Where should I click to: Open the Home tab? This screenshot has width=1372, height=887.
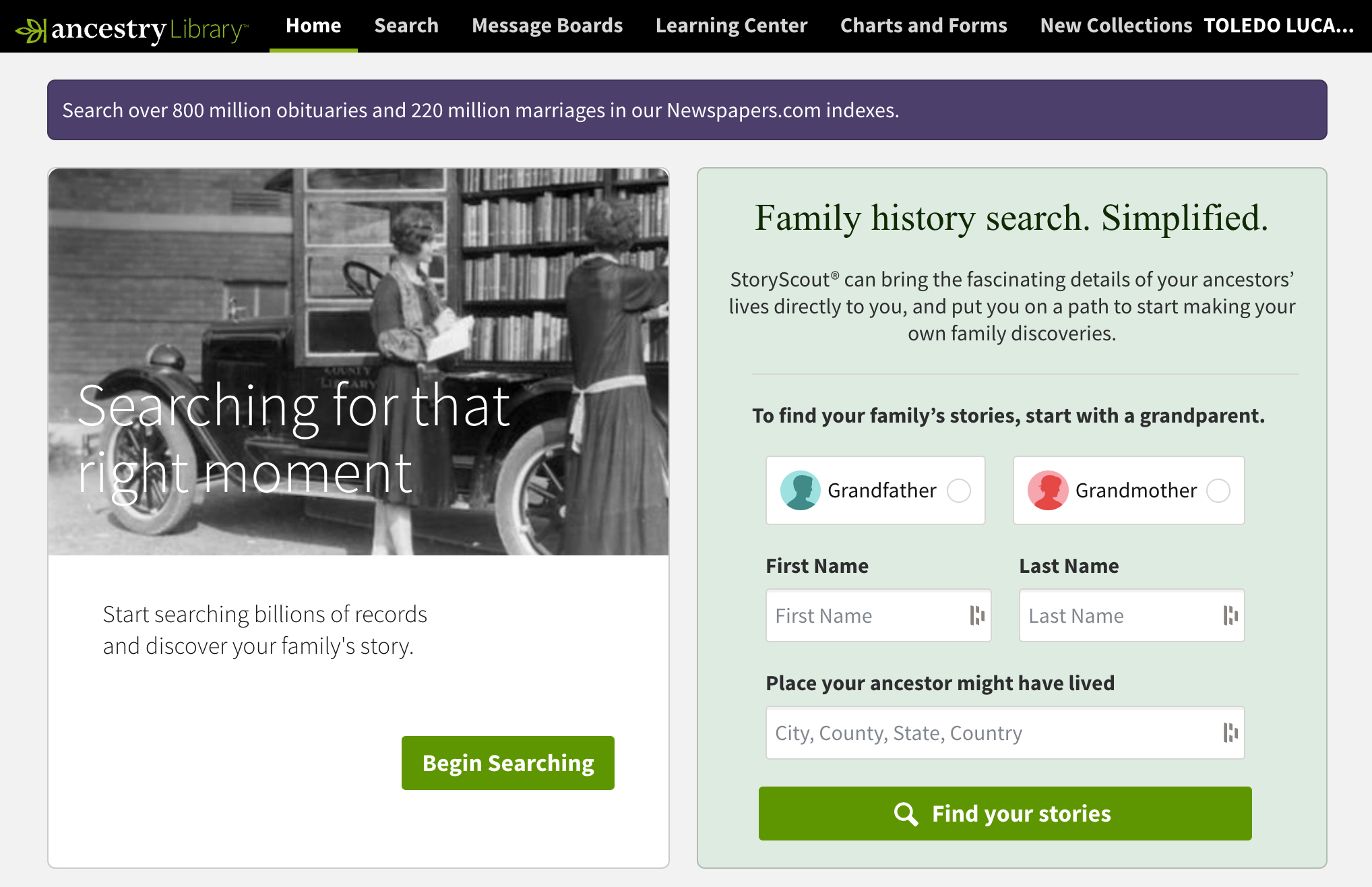tap(313, 26)
